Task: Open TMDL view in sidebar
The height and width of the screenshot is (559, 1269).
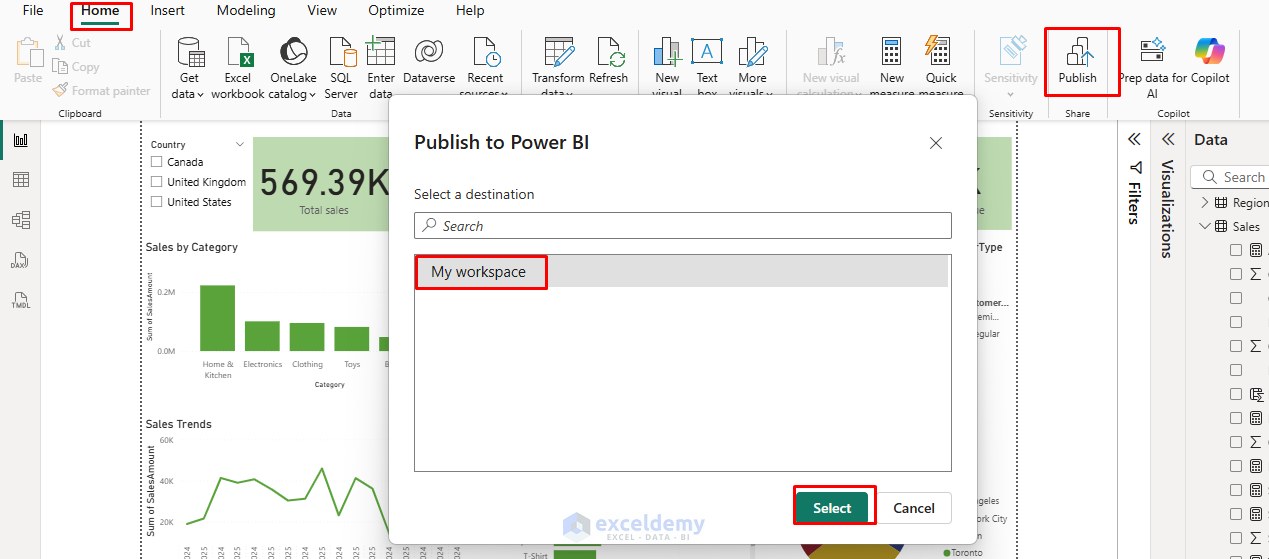Action: [21, 300]
